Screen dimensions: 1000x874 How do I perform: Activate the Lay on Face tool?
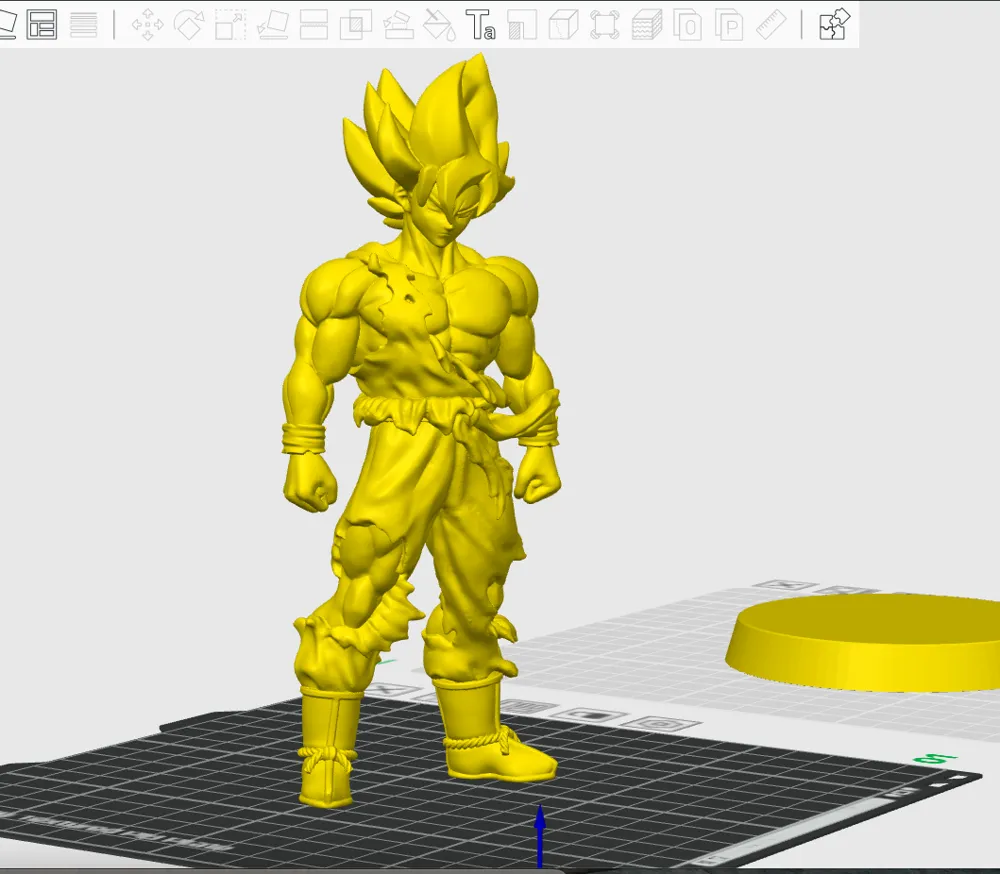[272, 25]
